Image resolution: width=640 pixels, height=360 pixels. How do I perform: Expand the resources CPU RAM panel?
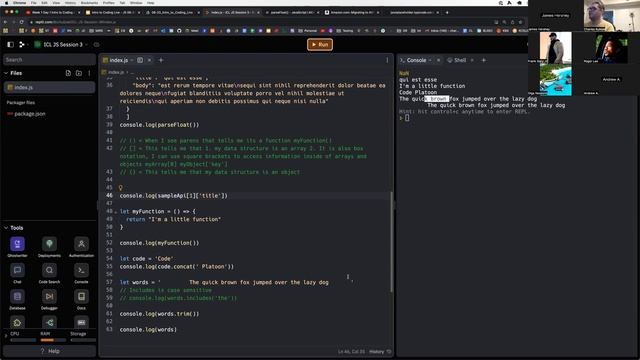click(x=6, y=336)
